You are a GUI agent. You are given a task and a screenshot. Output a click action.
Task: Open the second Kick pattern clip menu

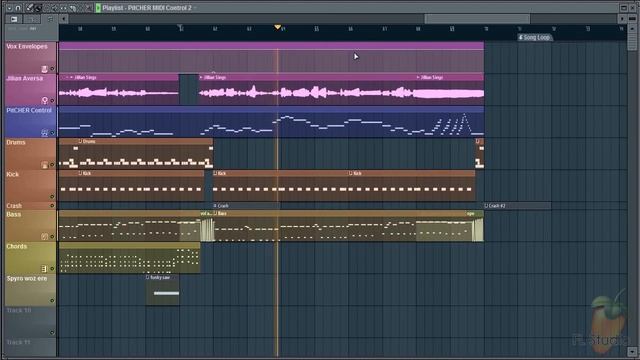coord(215,173)
